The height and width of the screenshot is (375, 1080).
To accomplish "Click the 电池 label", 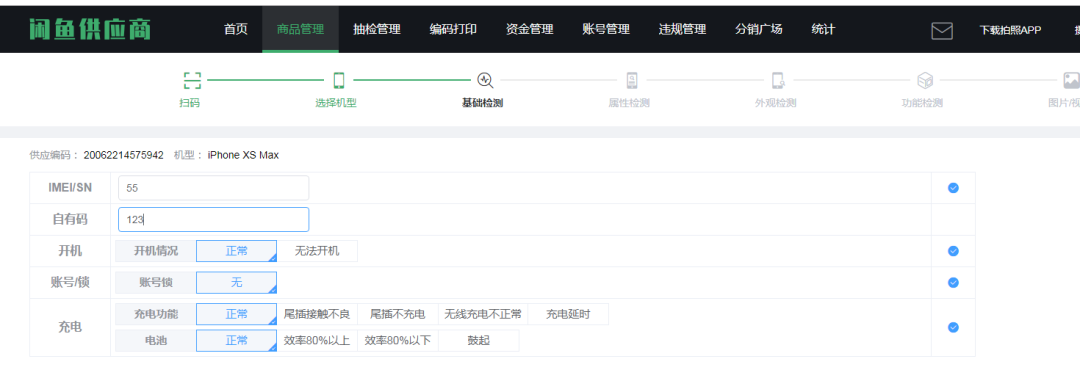I will pos(156,341).
